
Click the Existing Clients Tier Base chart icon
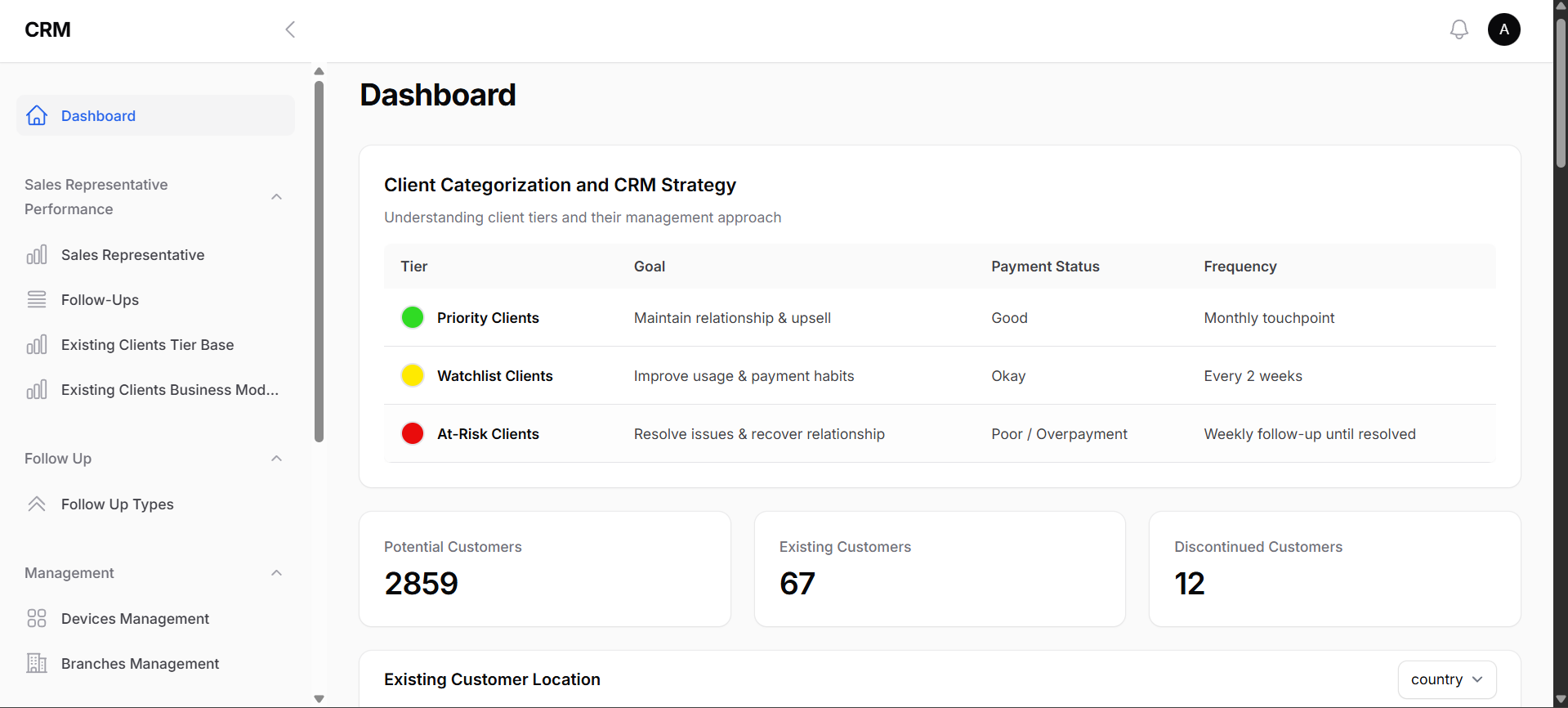tap(37, 344)
